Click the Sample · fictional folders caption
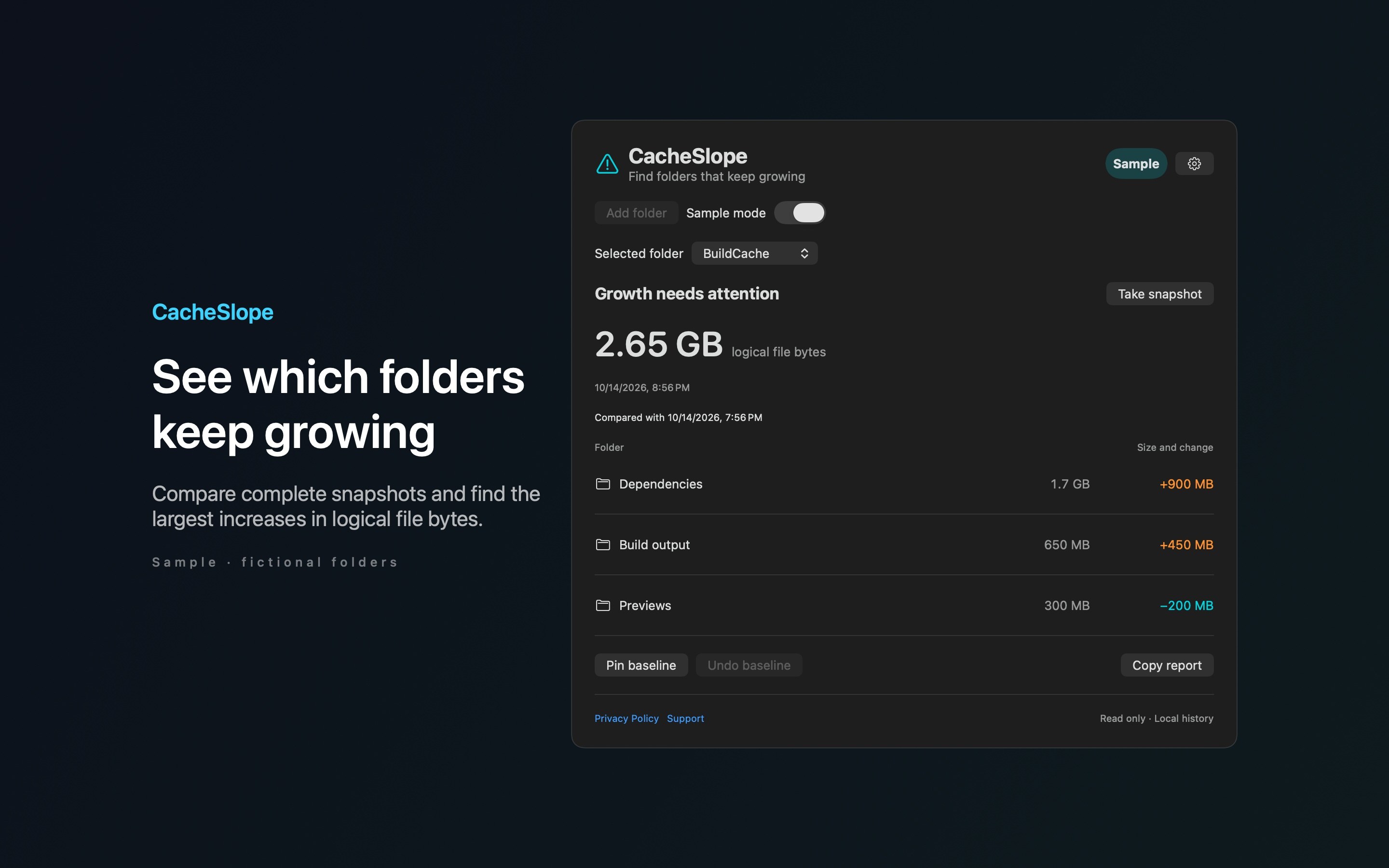The height and width of the screenshot is (868, 1389). point(275,562)
